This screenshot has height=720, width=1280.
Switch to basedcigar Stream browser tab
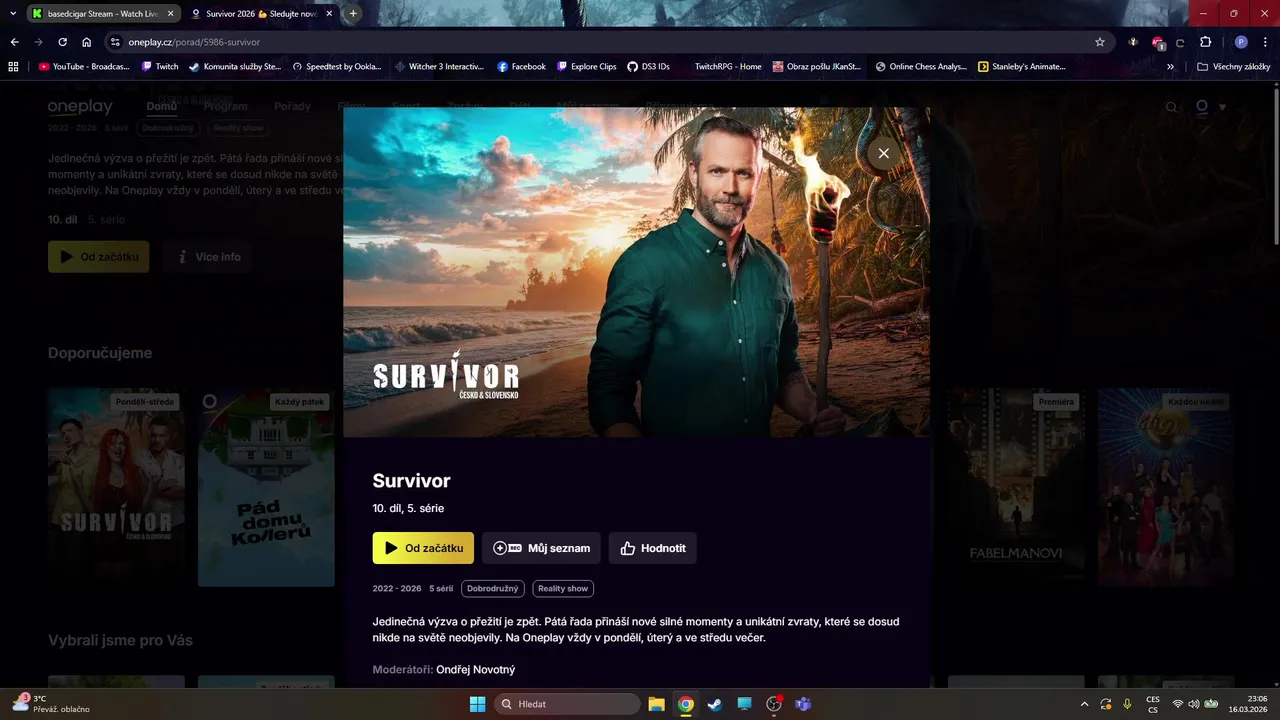(x=102, y=14)
